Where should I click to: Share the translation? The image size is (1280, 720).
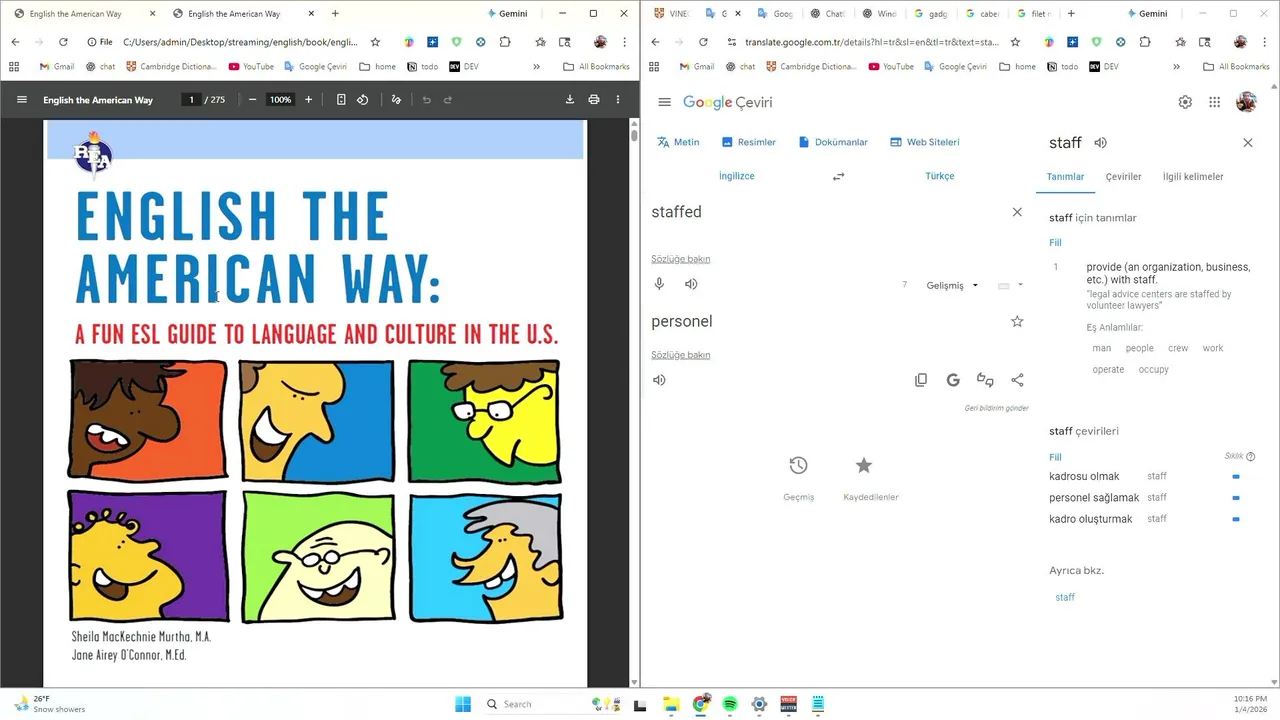(x=1017, y=380)
